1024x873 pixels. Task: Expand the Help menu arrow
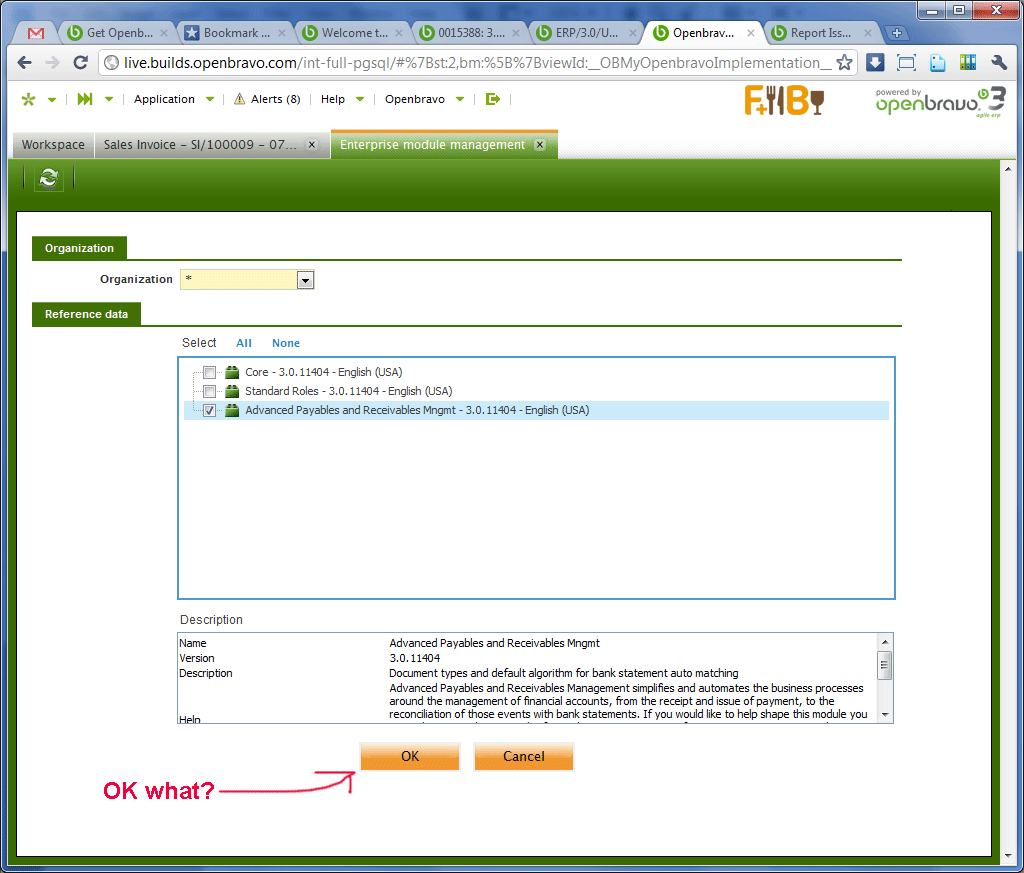pyautogui.click(x=360, y=100)
